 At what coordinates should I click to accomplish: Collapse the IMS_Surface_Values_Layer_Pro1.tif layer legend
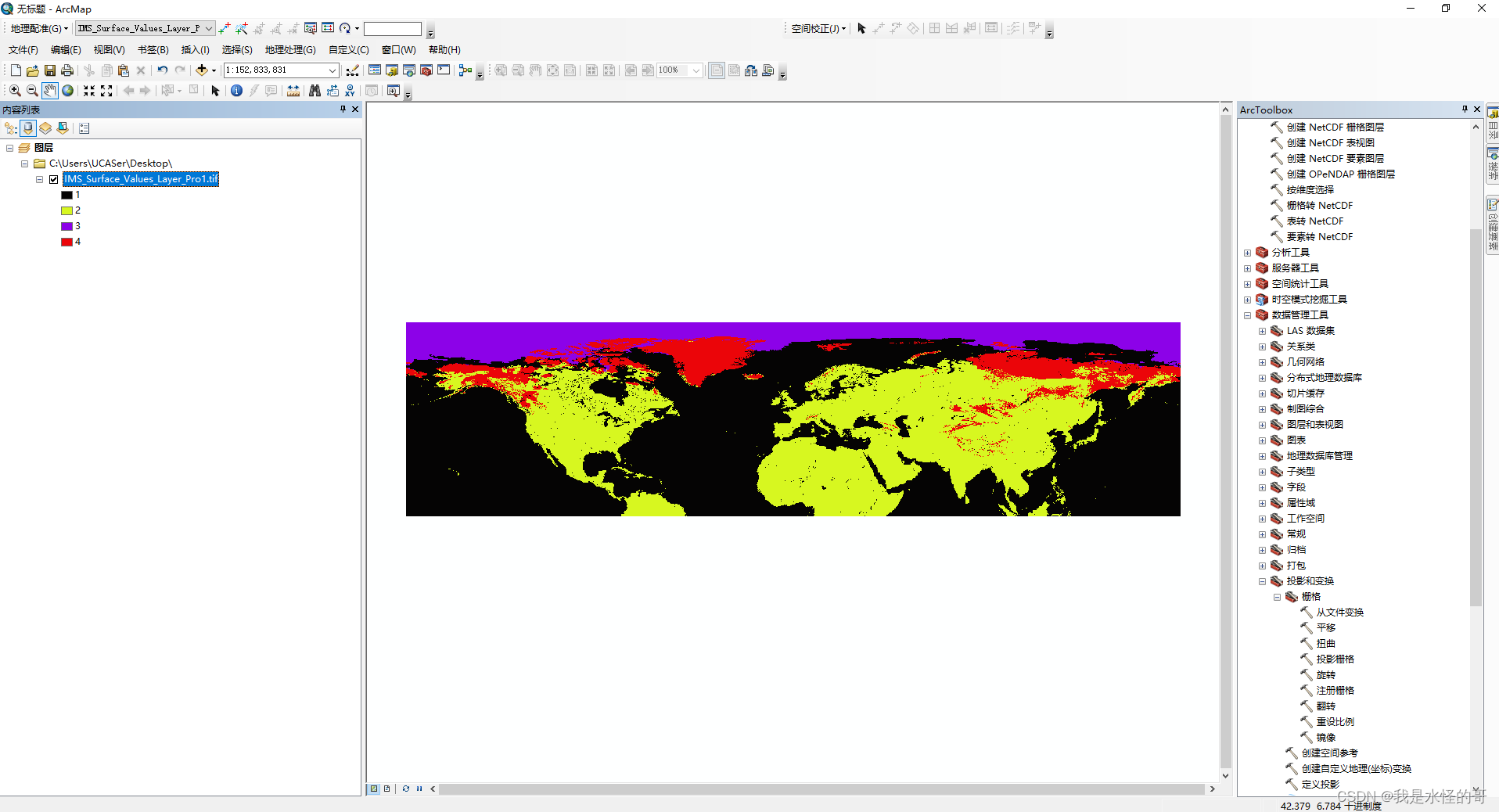(x=39, y=178)
